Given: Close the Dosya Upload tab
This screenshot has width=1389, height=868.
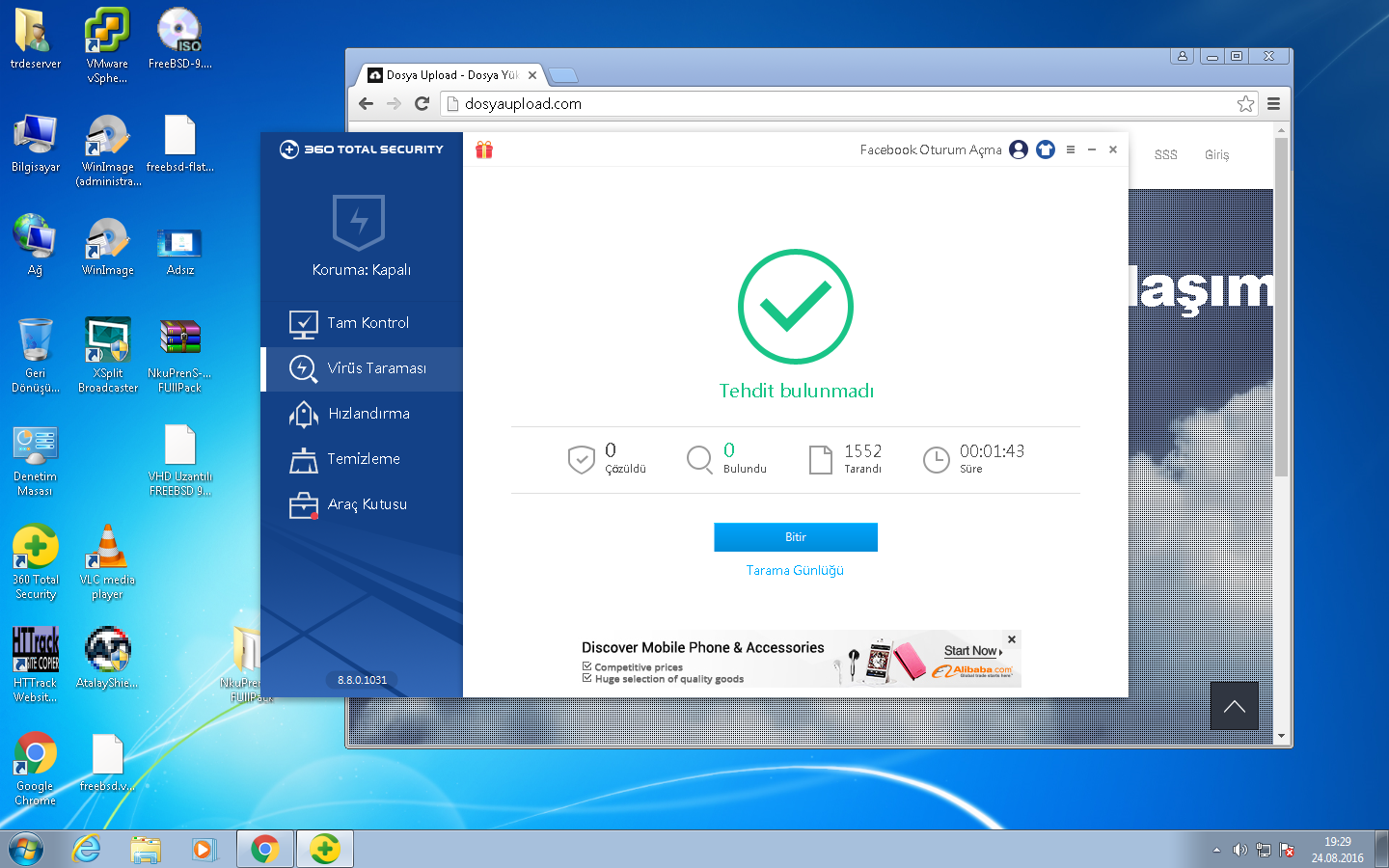Looking at the screenshot, I should pyautogui.click(x=532, y=74).
